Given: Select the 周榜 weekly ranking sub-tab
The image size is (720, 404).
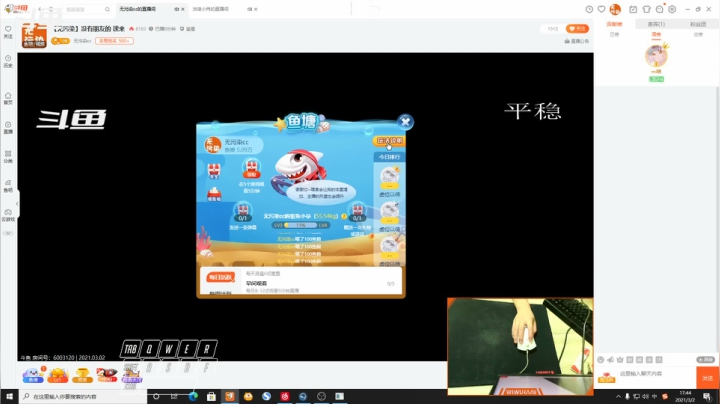Looking at the screenshot, I should [x=656, y=34].
